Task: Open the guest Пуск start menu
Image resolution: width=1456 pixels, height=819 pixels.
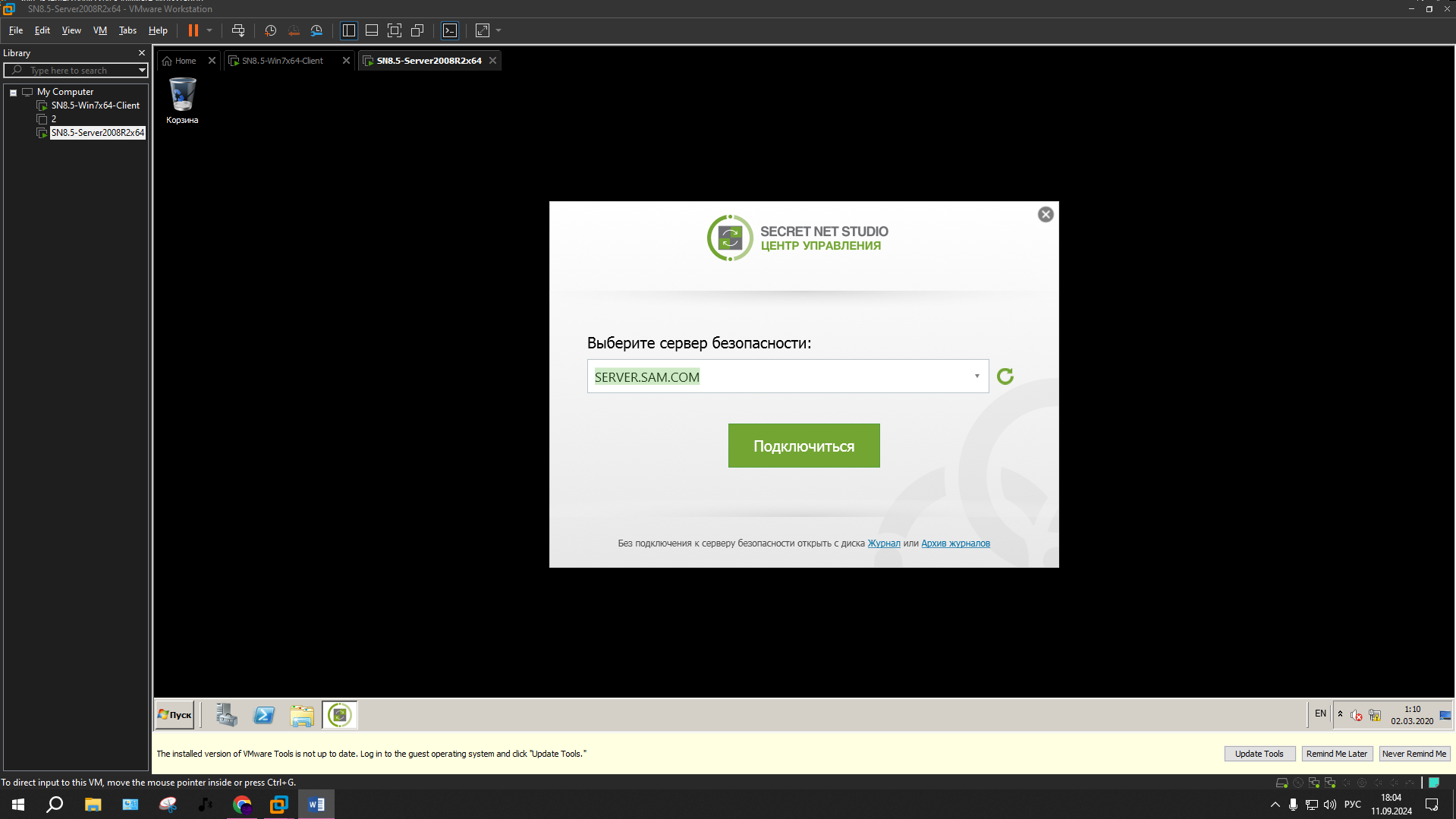Action: (x=175, y=715)
